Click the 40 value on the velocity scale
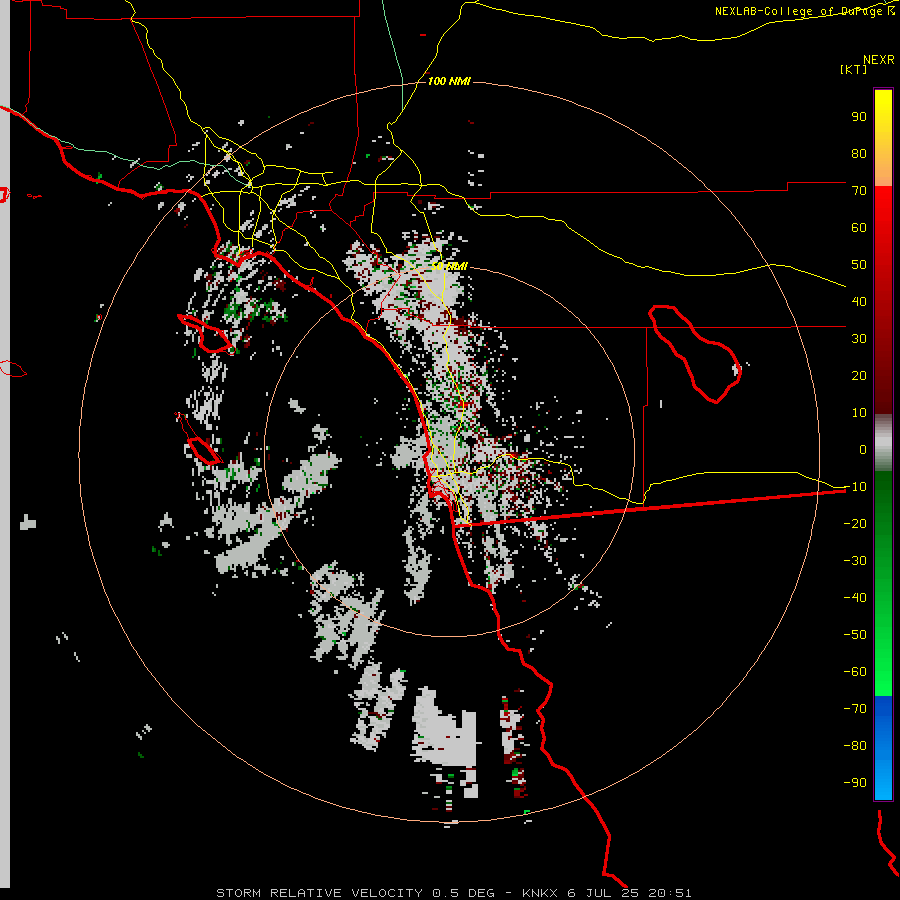Screen dimensions: 900x900 coord(859,302)
